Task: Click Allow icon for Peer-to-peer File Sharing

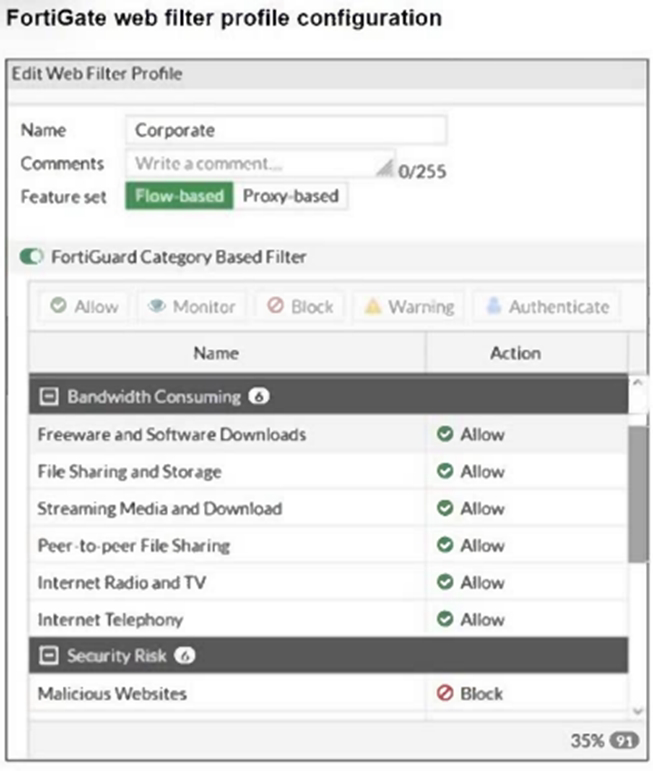Action: 445,546
